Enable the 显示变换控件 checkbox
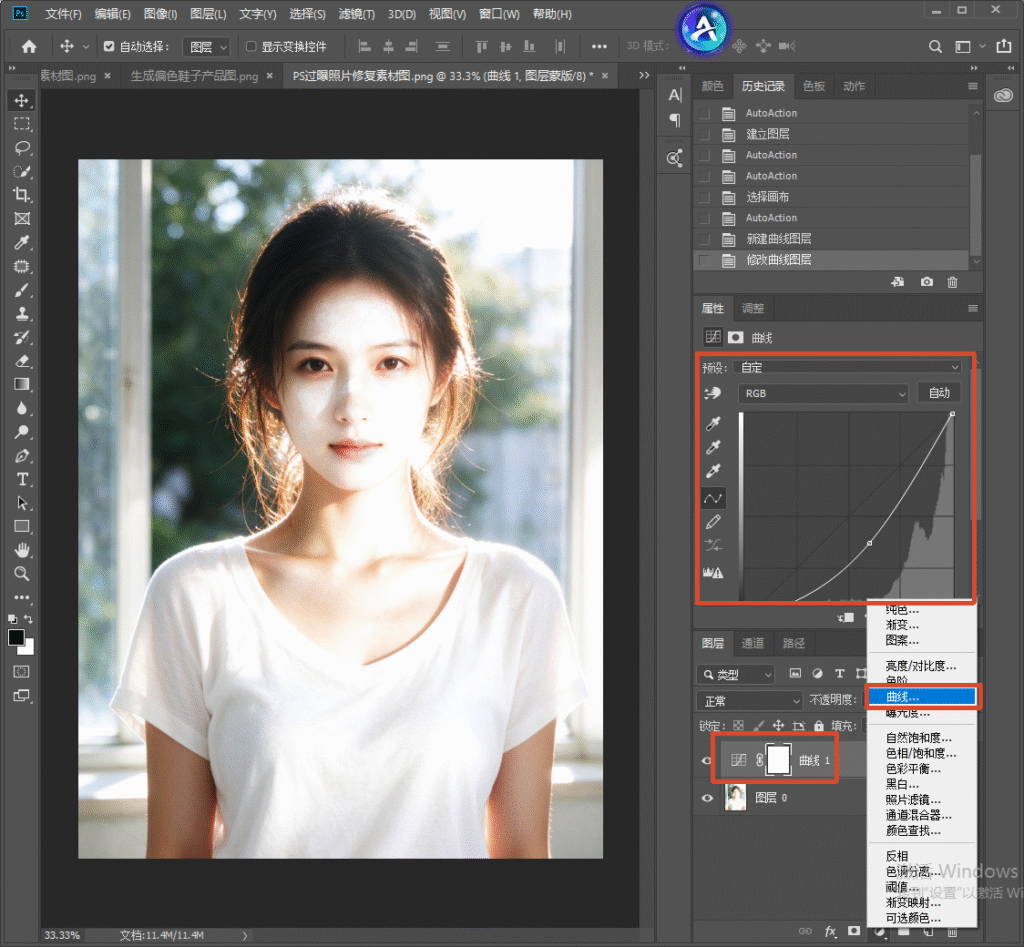The width and height of the screenshot is (1024, 947). point(251,46)
